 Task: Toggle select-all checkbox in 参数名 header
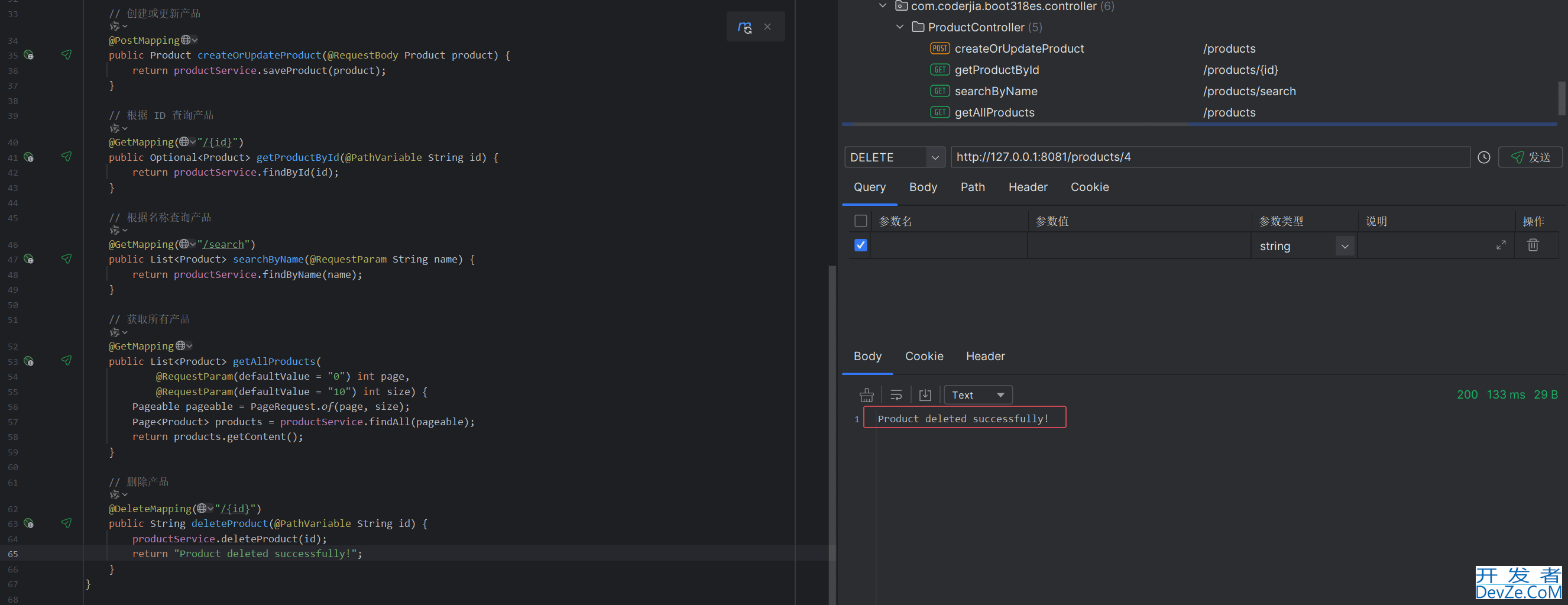pos(860,221)
